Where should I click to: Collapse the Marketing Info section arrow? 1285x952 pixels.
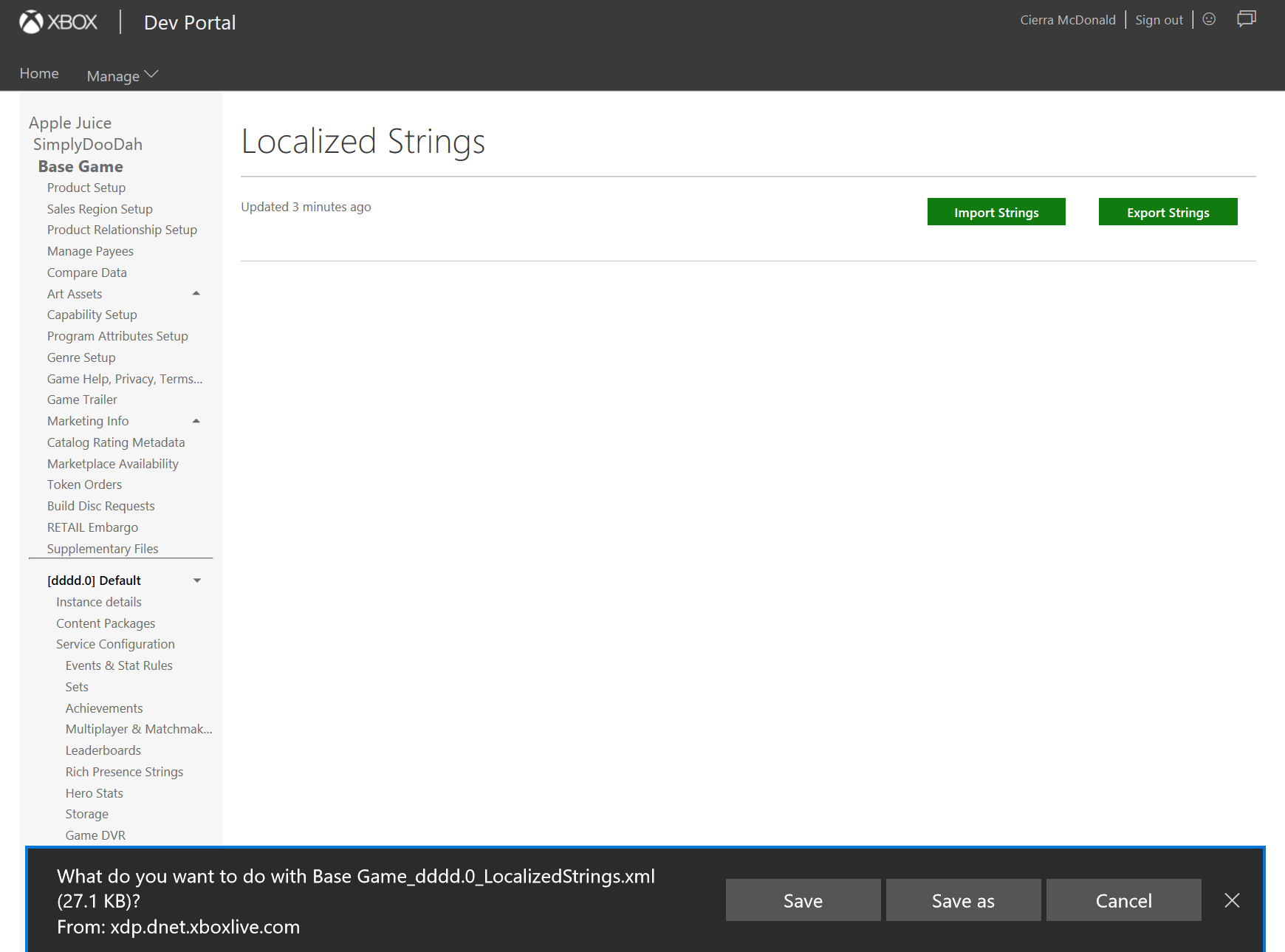pos(196,421)
